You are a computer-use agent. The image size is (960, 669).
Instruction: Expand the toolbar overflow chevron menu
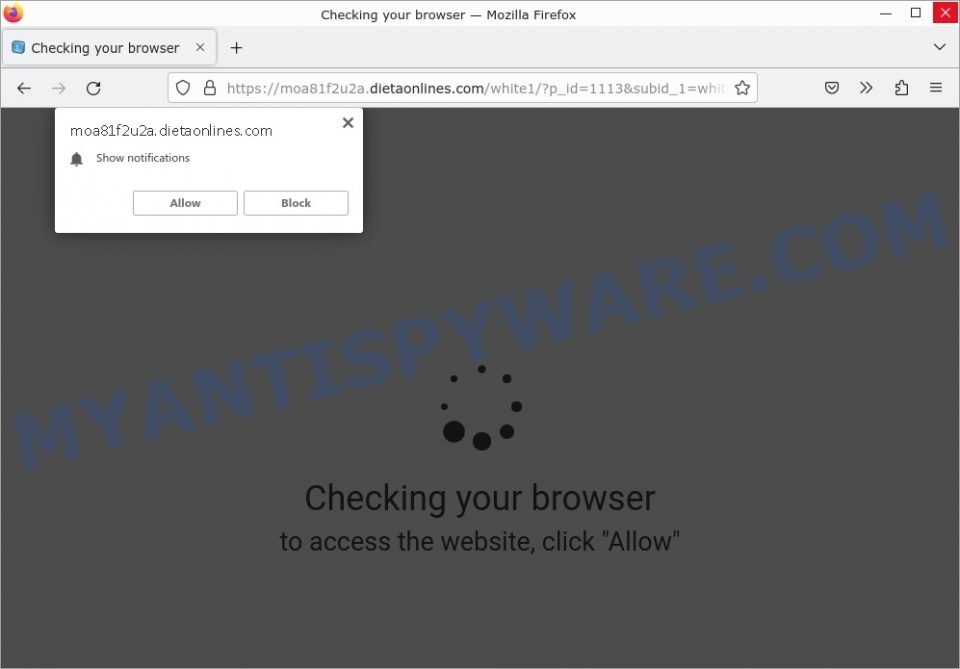(866, 88)
